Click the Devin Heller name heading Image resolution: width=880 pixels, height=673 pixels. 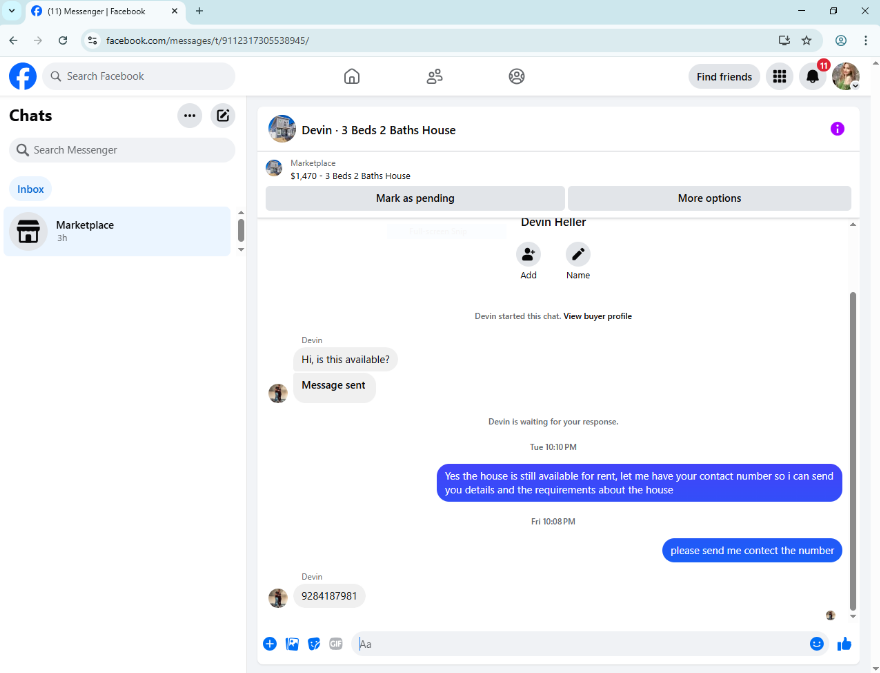(x=553, y=222)
